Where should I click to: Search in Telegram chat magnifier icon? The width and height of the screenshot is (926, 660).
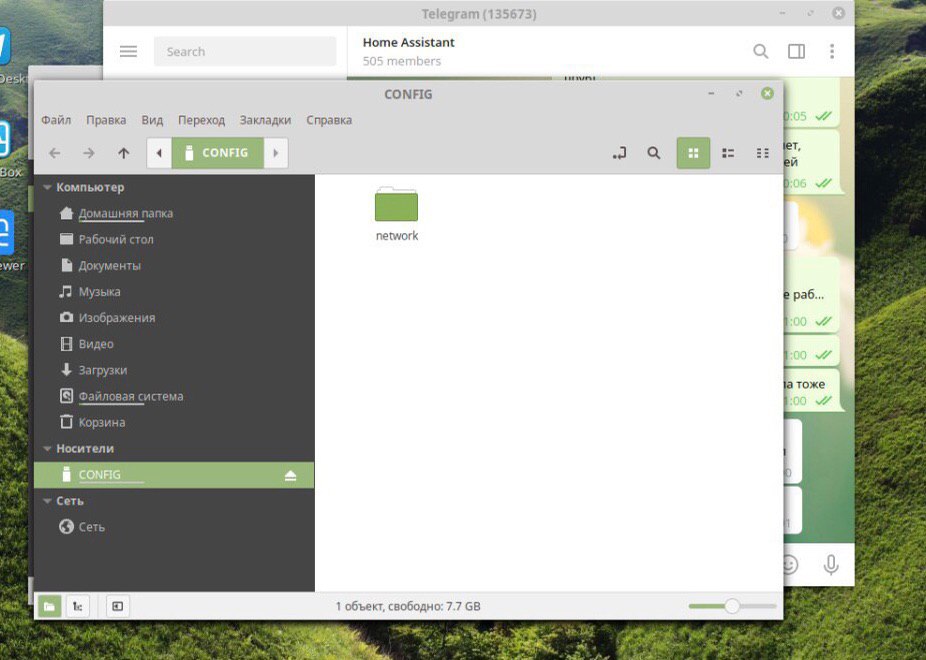tap(761, 51)
